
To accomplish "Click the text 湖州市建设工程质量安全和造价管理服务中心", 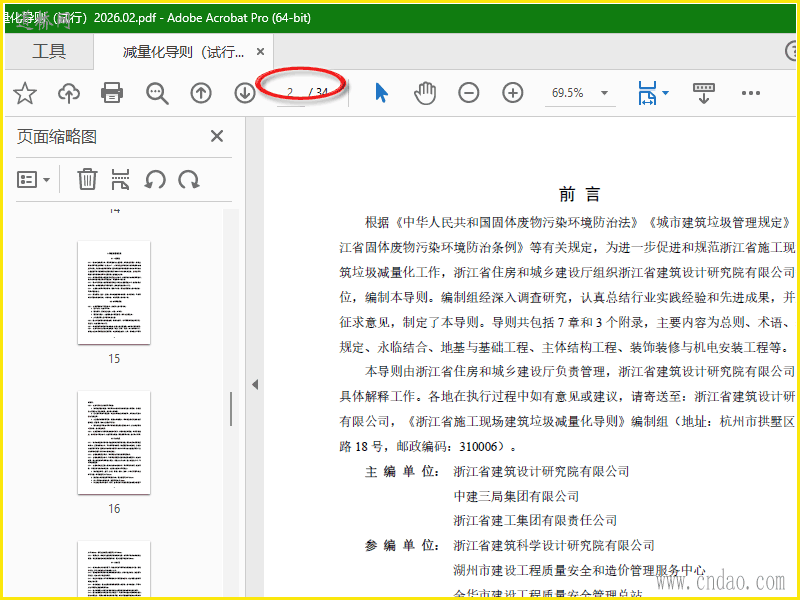I will [x=579, y=570].
